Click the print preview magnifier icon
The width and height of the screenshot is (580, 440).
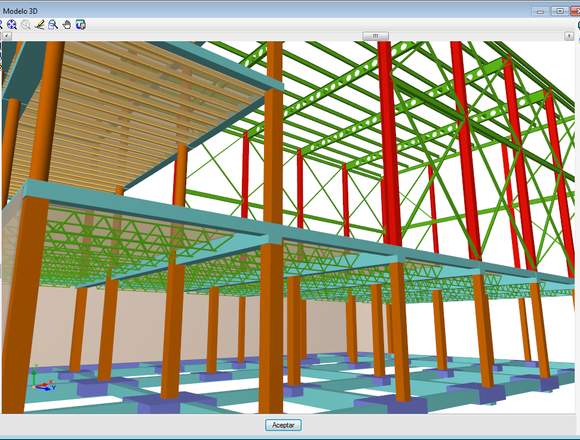point(53,25)
